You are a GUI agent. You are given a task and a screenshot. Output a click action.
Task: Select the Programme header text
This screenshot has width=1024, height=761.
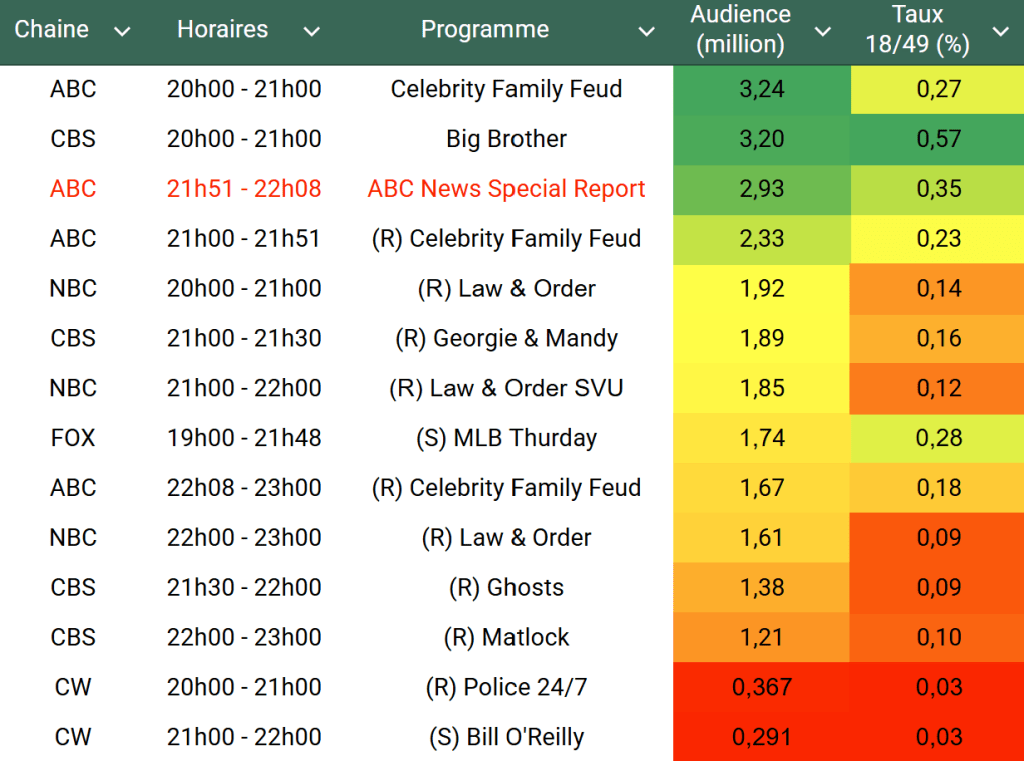coord(485,29)
